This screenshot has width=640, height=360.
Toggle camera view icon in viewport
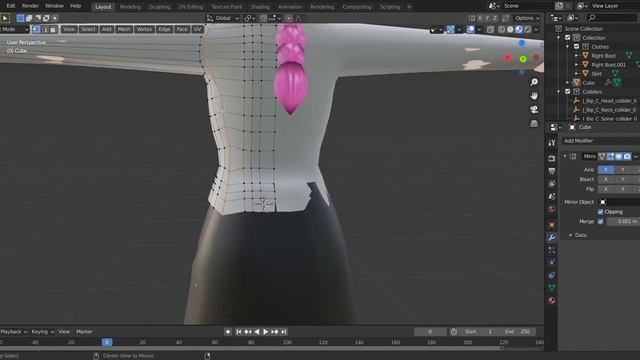534,109
